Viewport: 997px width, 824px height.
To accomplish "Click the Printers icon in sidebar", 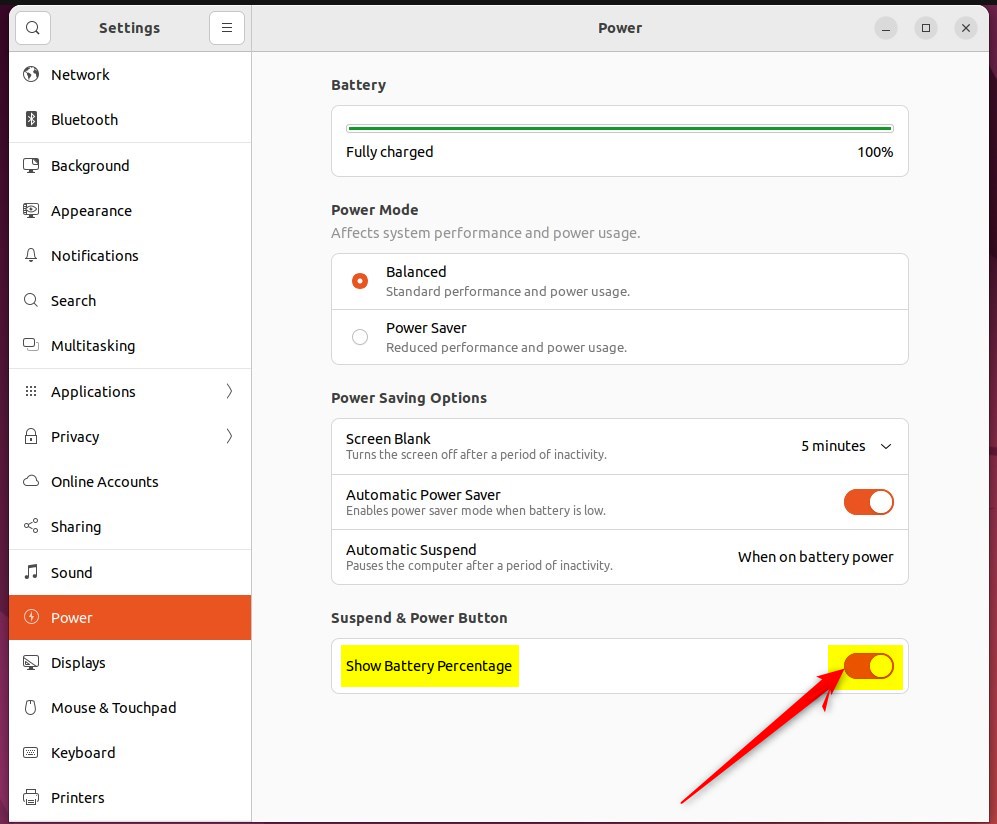I will pyautogui.click(x=31, y=797).
